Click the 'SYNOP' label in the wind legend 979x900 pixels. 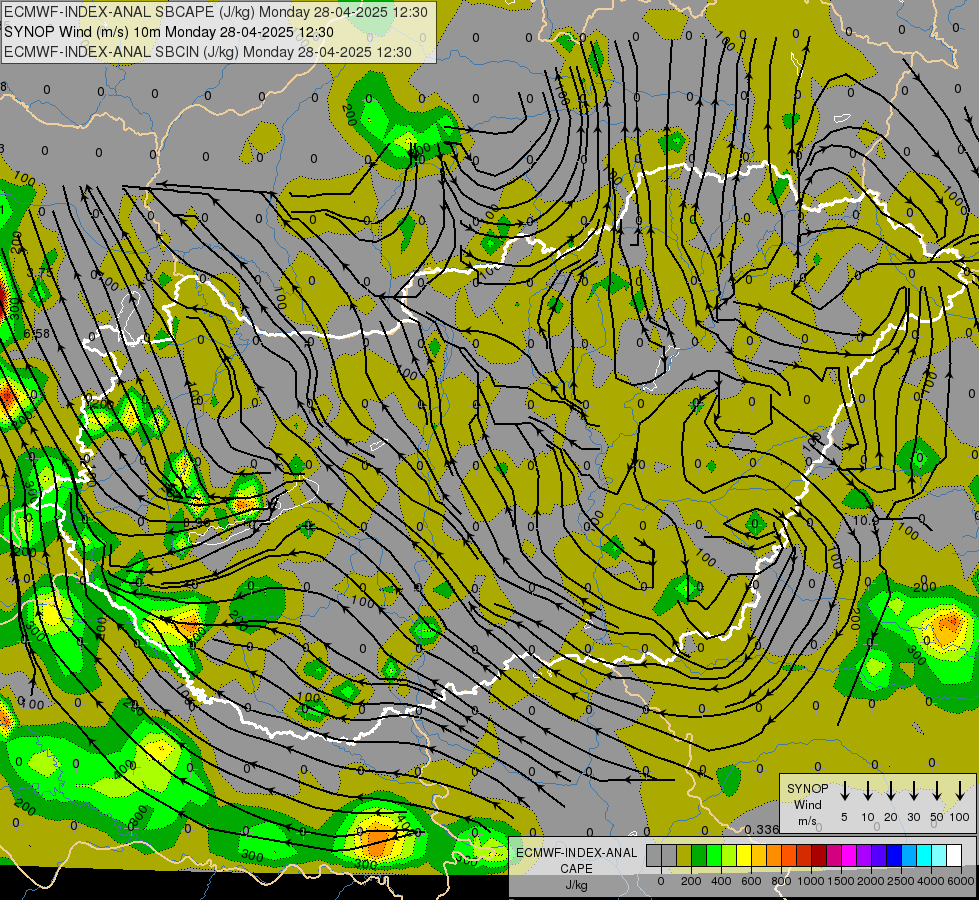tap(807, 788)
